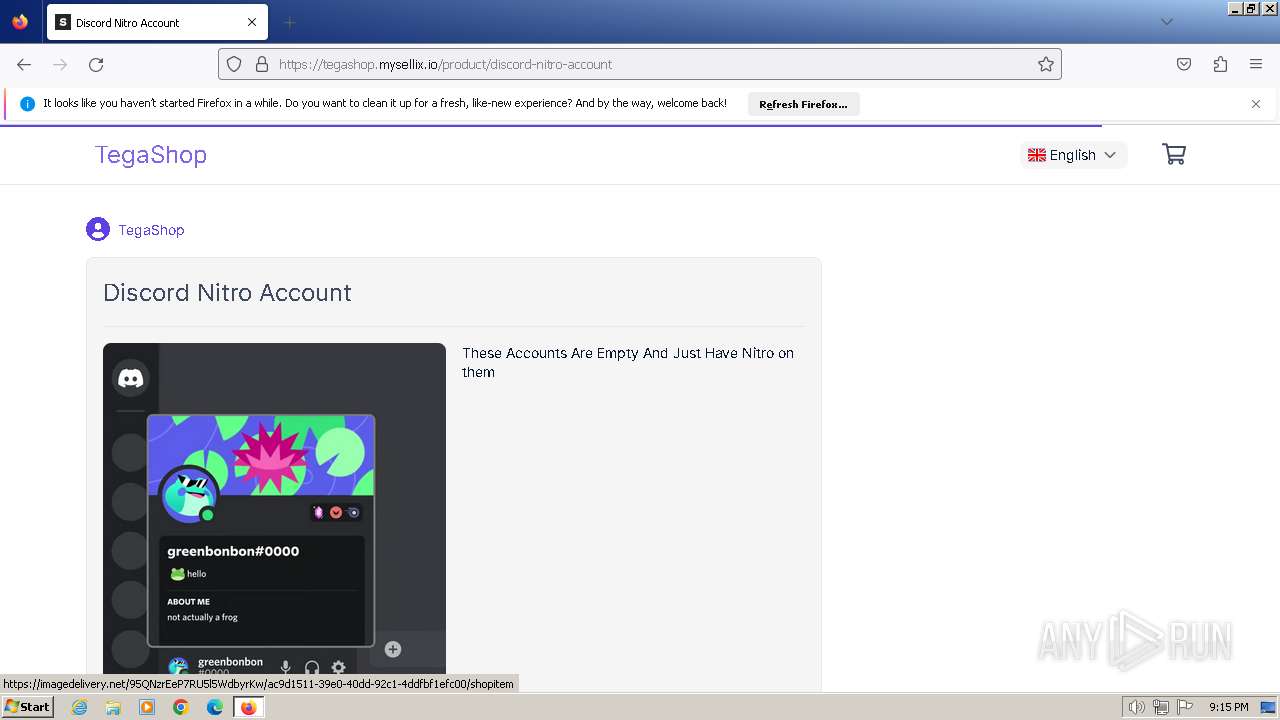This screenshot has height=720, width=1280.
Task: Expand the list all tabs chevron
Action: pos(1167,22)
